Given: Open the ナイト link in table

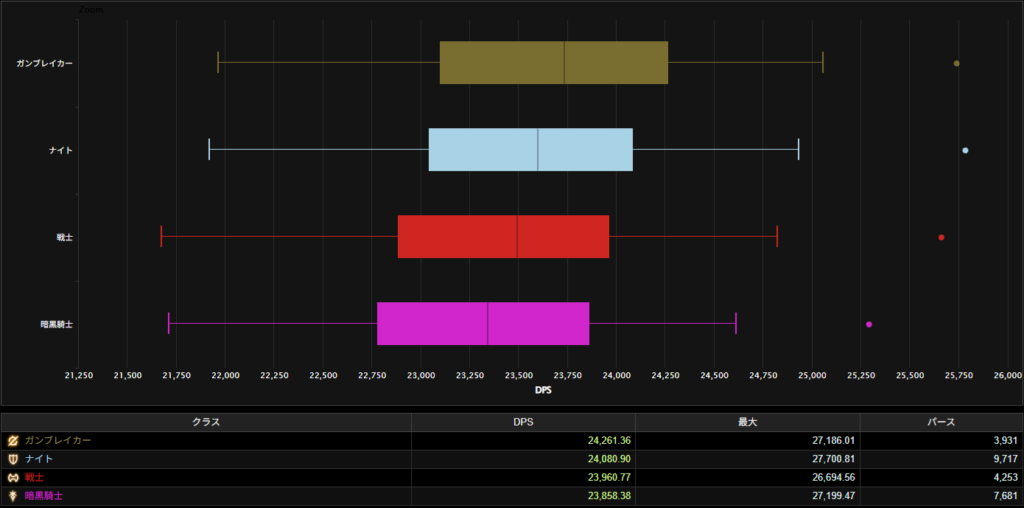Looking at the screenshot, I should point(39,459).
